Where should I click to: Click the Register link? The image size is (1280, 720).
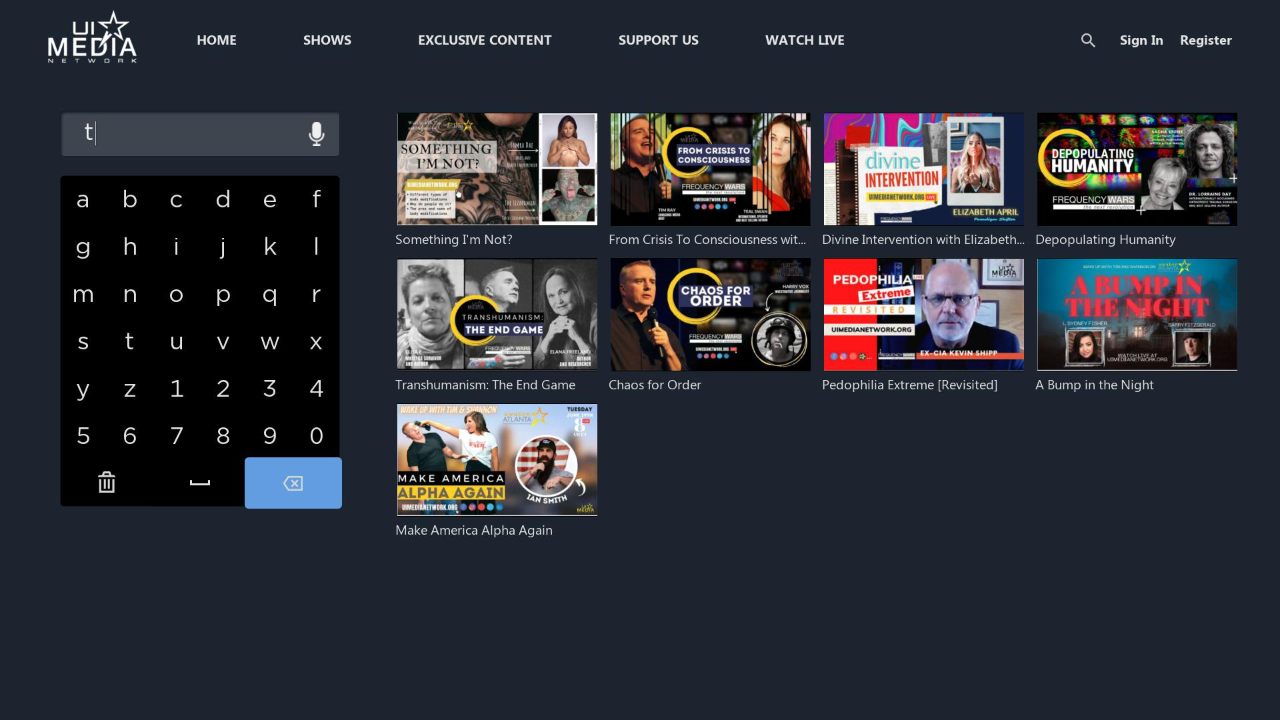pos(1206,40)
